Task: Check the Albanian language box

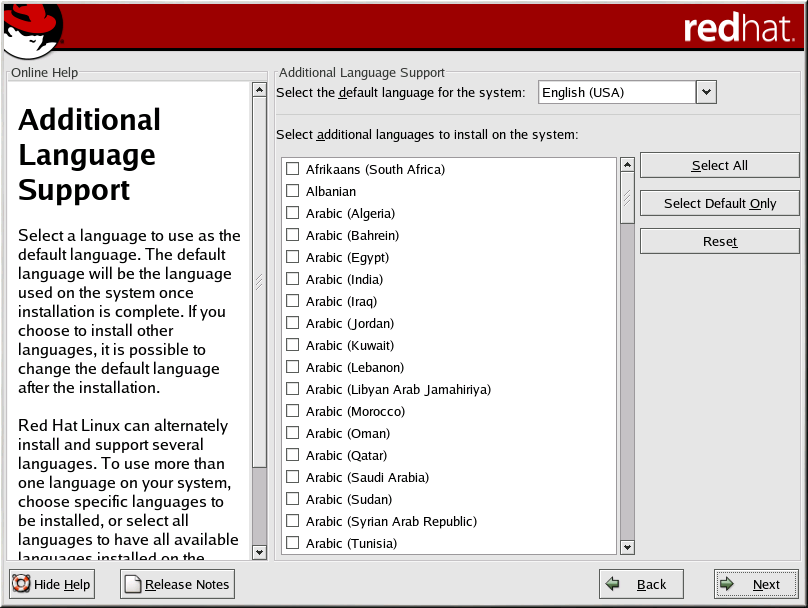Action: click(x=293, y=191)
